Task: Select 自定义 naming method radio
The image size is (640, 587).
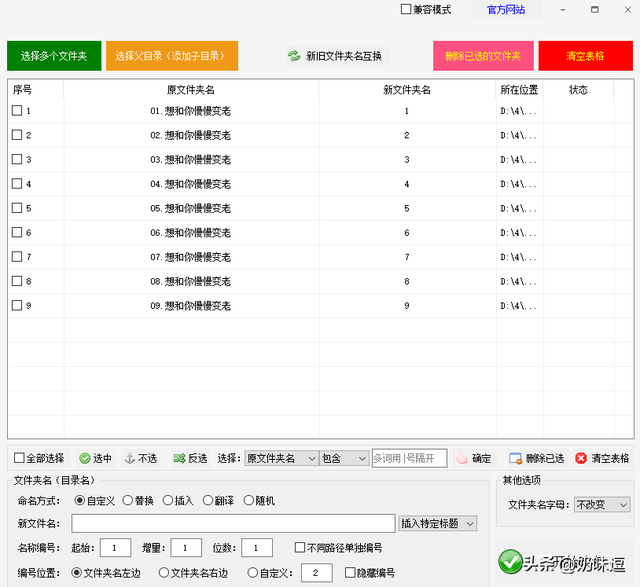Action: click(80, 500)
